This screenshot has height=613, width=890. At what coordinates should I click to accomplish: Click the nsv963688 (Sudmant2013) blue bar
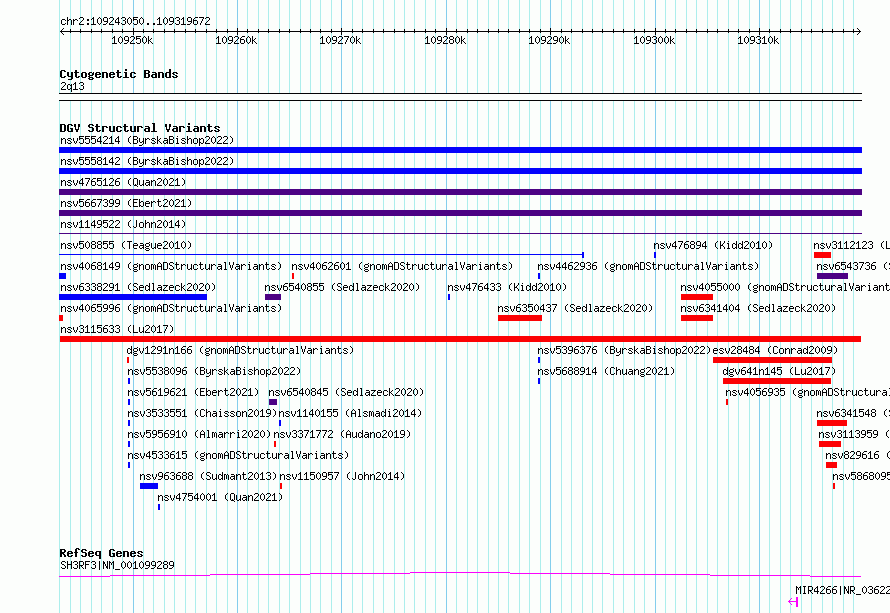point(149,486)
